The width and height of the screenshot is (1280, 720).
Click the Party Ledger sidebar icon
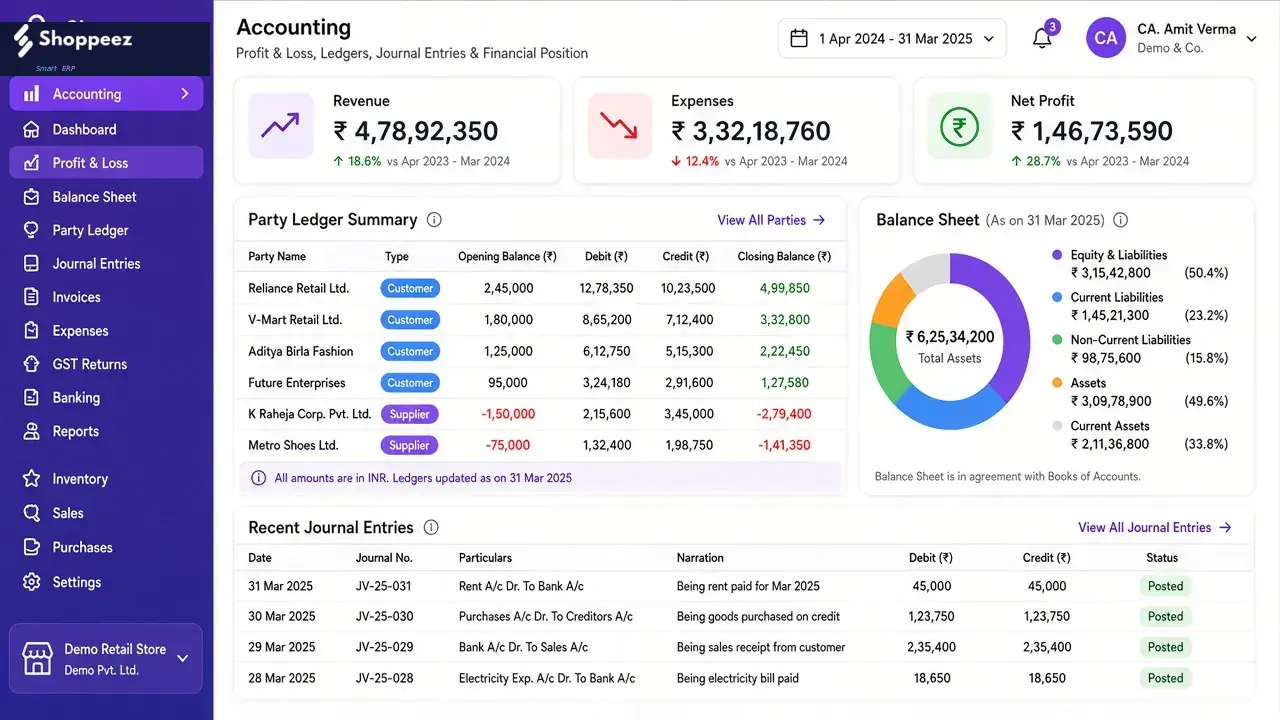coord(32,230)
